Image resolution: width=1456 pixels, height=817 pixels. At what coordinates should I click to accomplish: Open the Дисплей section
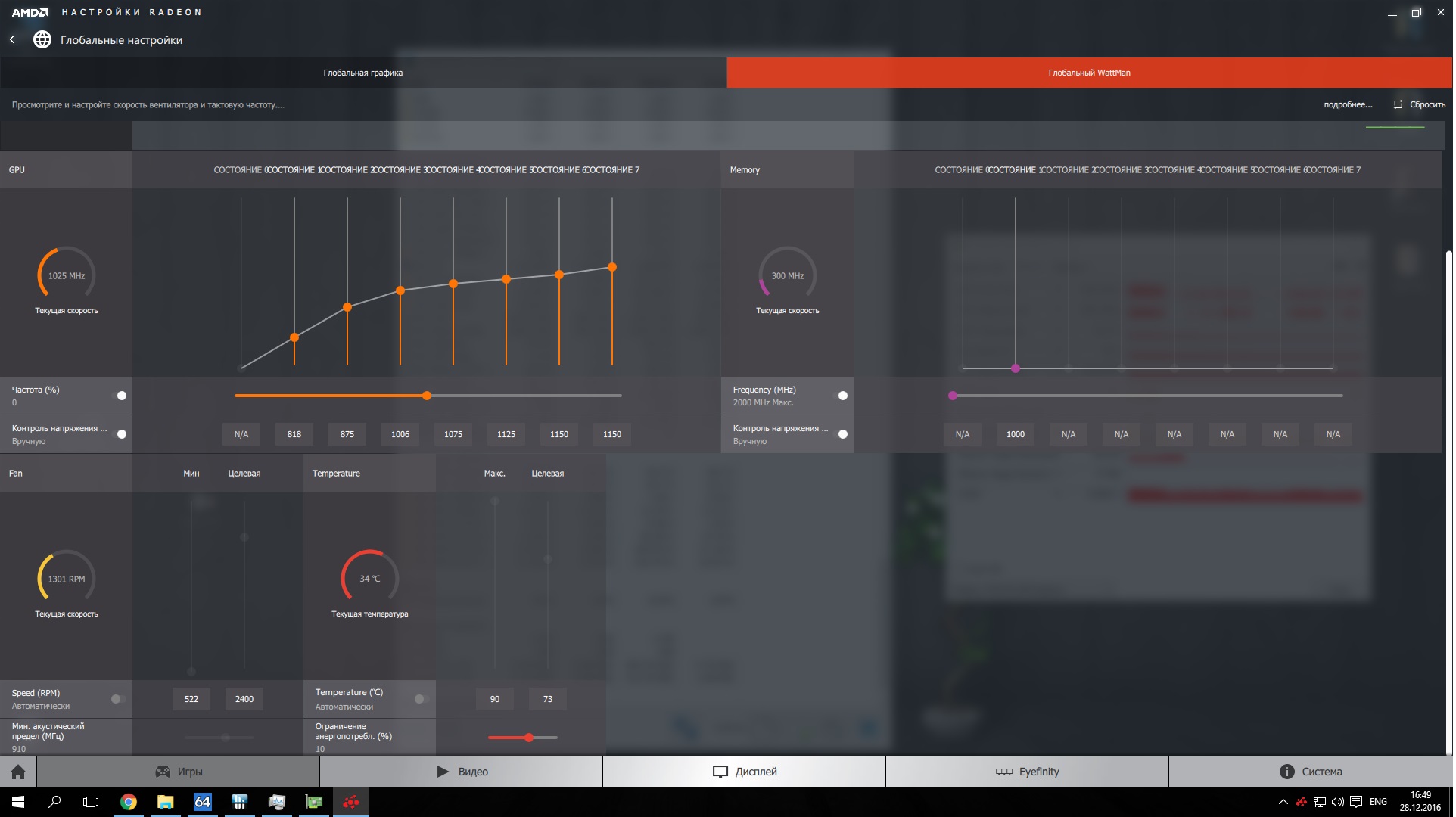(745, 772)
